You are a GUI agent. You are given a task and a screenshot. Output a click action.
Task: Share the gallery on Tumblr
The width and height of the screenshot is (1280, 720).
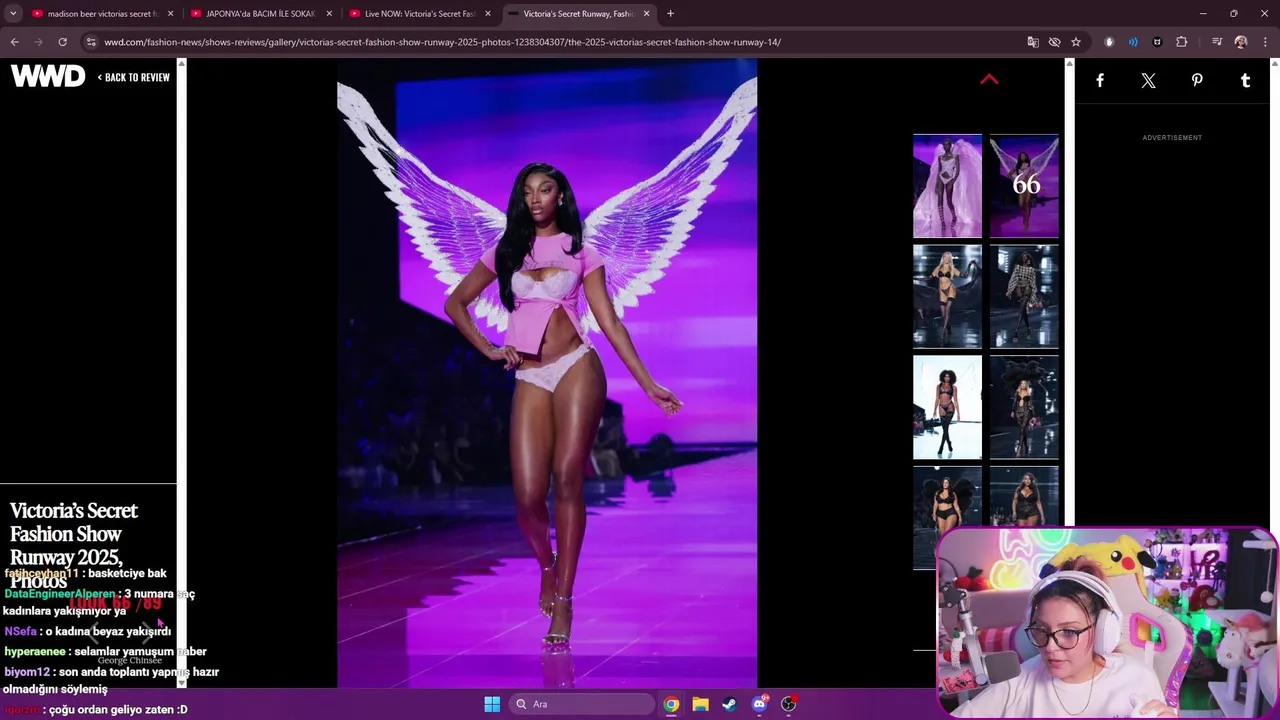point(1245,81)
